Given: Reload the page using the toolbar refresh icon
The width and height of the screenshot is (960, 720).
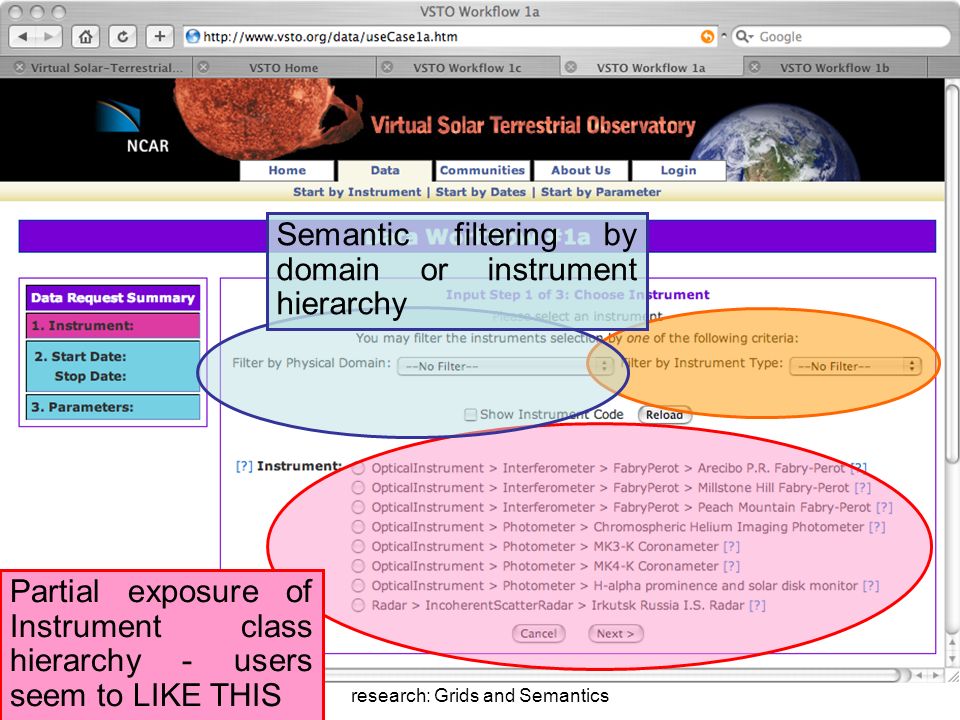Looking at the screenshot, I should point(122,37).
